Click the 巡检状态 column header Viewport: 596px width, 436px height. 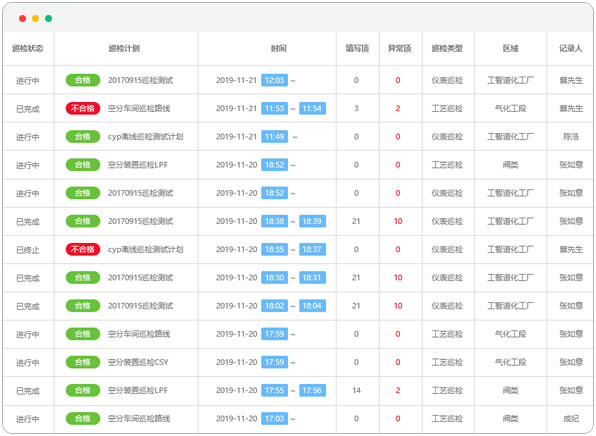(x=28, y=48)
